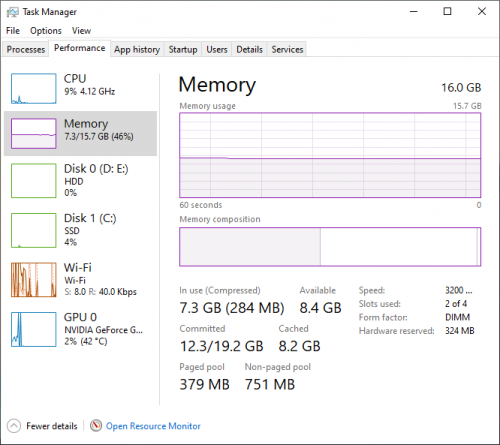The image size is (500, 445).
Task: Select Disk 1 (C:) SSD entry
Action: click(80, 230)
